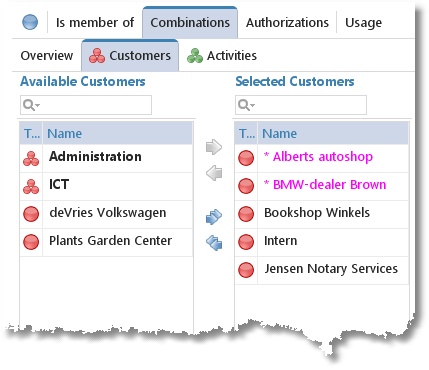
Task: Go to the Overview sub-tab
Action: click(47, 56)
